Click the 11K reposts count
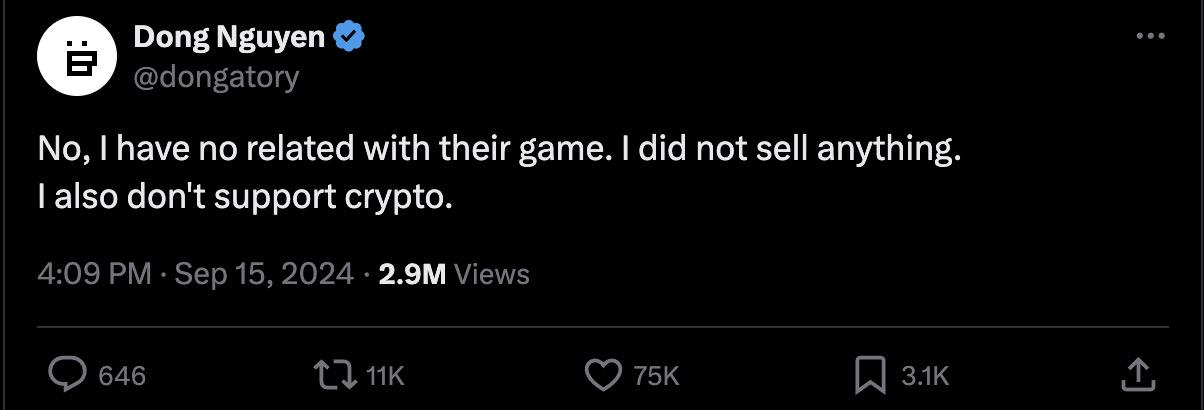Screen dimensions: 1204x410 point(384,376)
